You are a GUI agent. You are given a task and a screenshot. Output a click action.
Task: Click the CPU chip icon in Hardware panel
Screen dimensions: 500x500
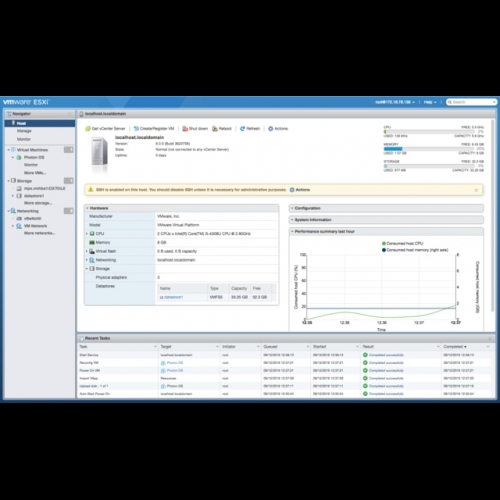pyautogui.click(x=92, y=234)
